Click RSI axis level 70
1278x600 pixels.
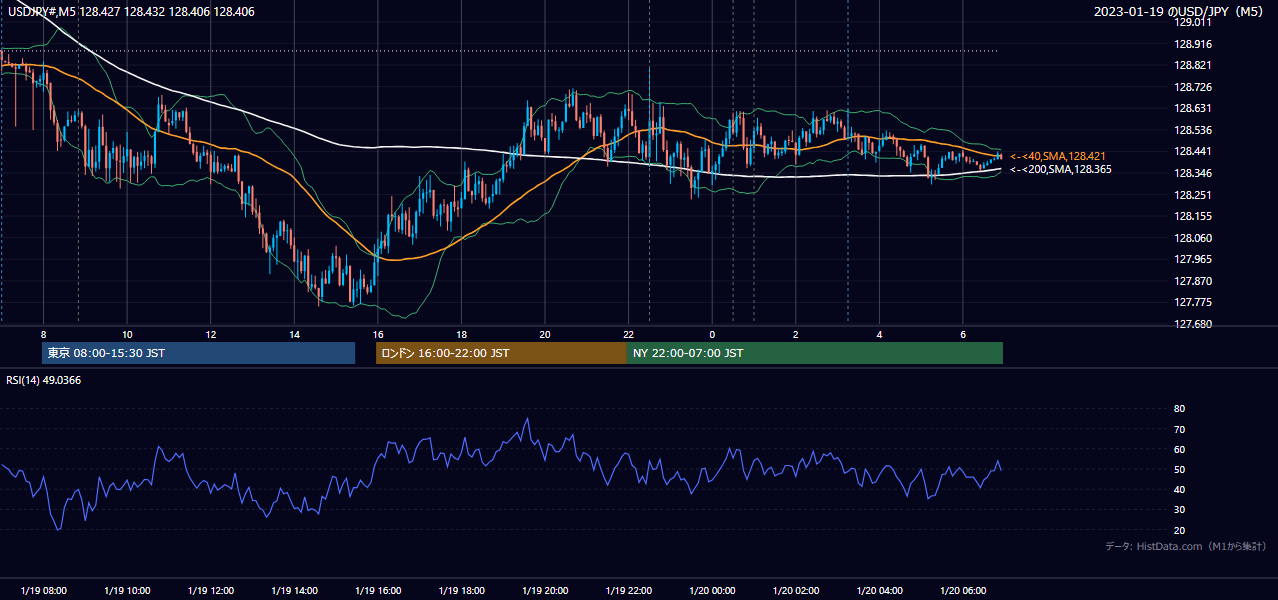1179,429
